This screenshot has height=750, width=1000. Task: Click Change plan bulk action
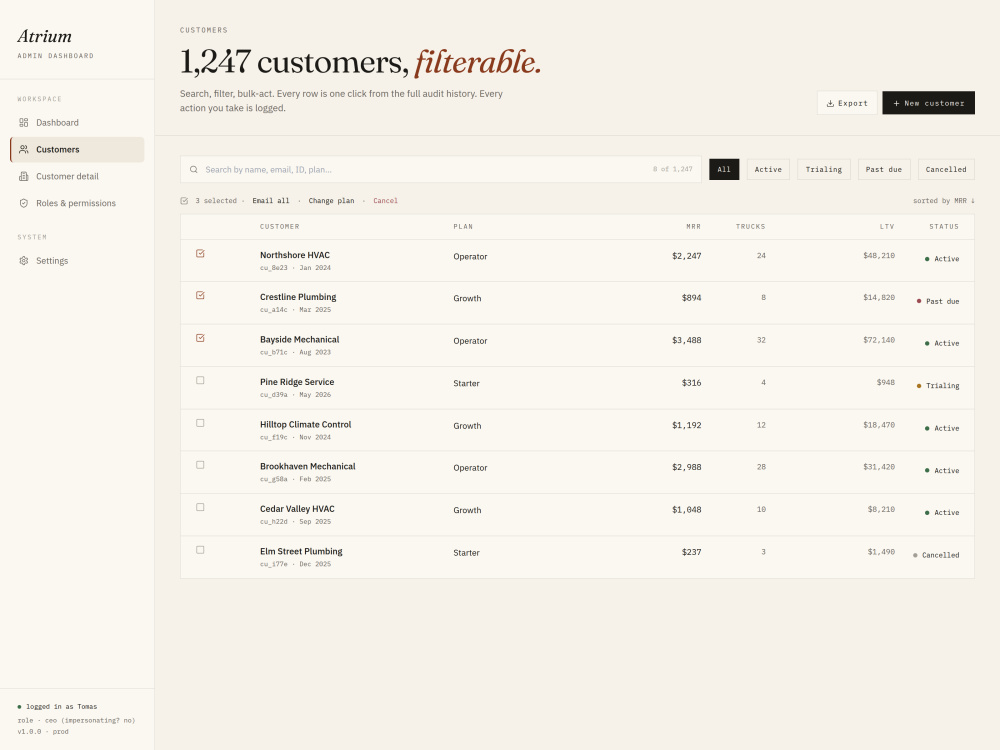tap(331, 201)
